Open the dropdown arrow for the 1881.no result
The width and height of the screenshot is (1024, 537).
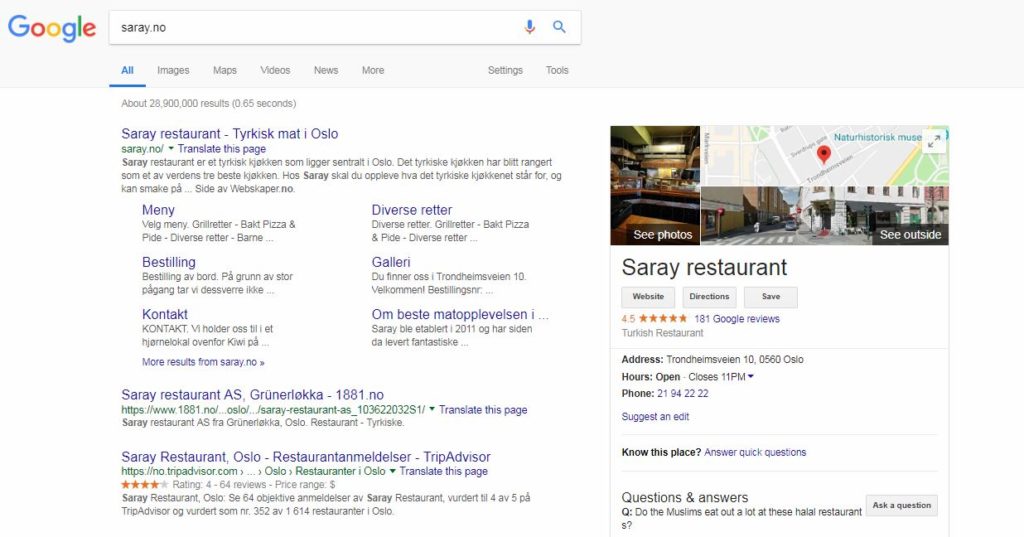(432, 410)
